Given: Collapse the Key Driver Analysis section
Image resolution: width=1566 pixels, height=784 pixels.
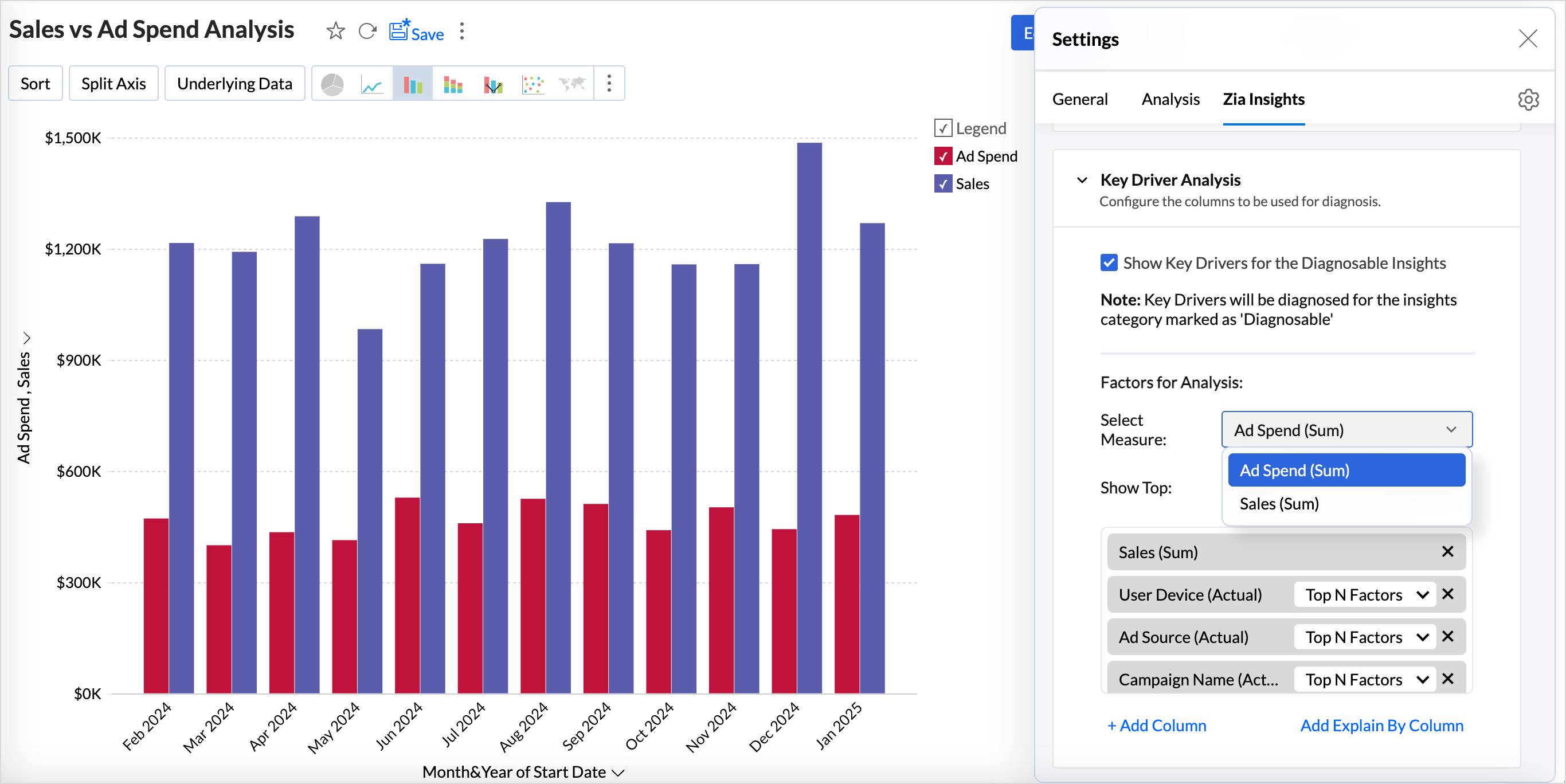Looking at the screenshot, I should [1082, 180].
